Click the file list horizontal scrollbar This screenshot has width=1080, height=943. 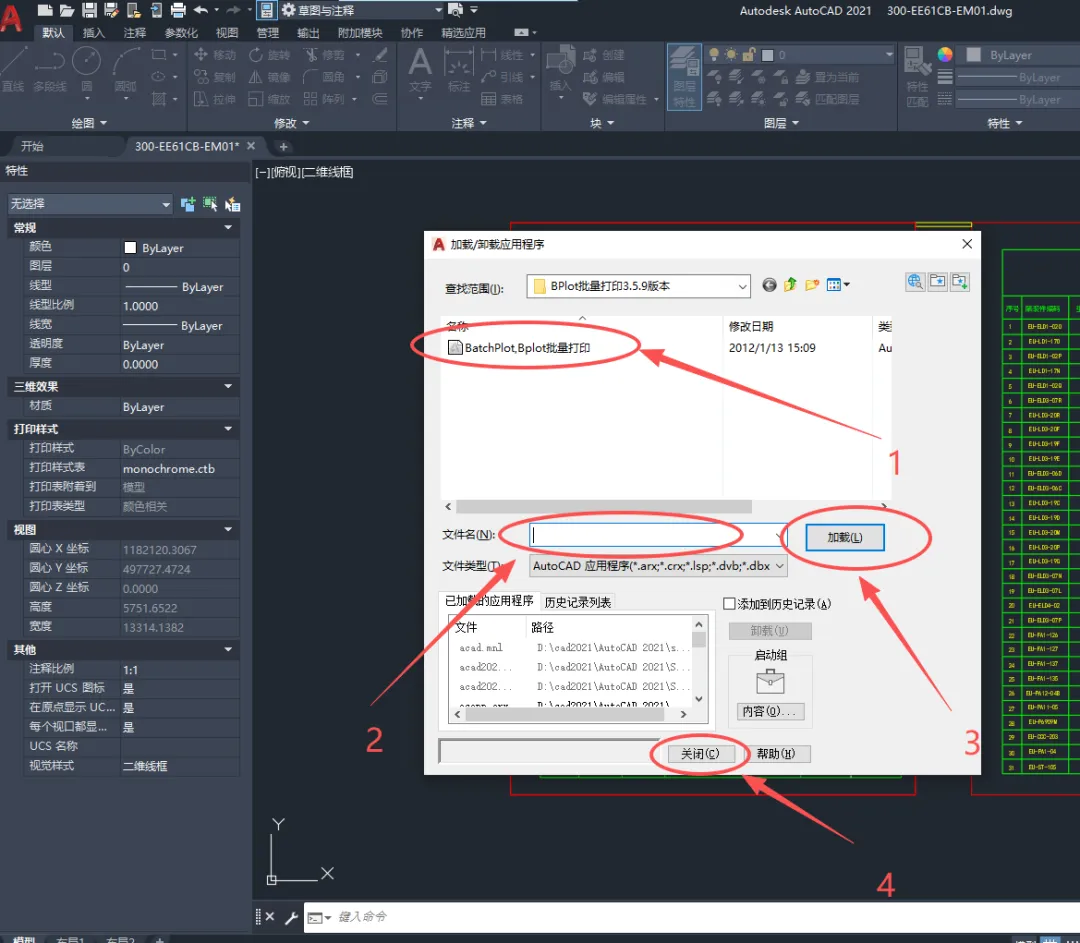[603, 506]
